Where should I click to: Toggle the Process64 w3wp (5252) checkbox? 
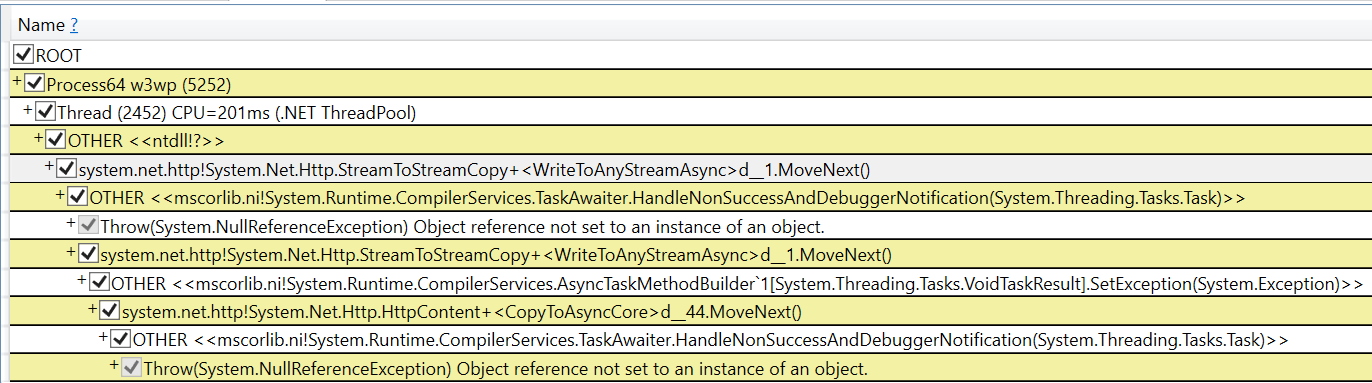point(36,84)
